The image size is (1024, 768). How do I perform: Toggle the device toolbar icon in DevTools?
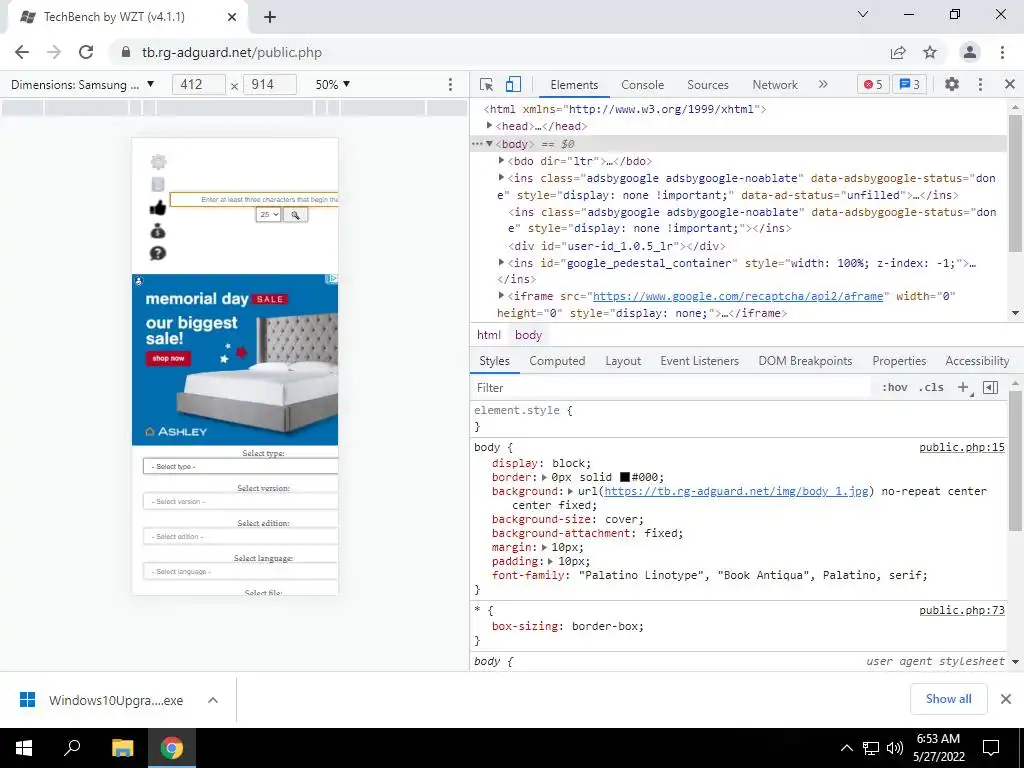[x=513, y=84]
